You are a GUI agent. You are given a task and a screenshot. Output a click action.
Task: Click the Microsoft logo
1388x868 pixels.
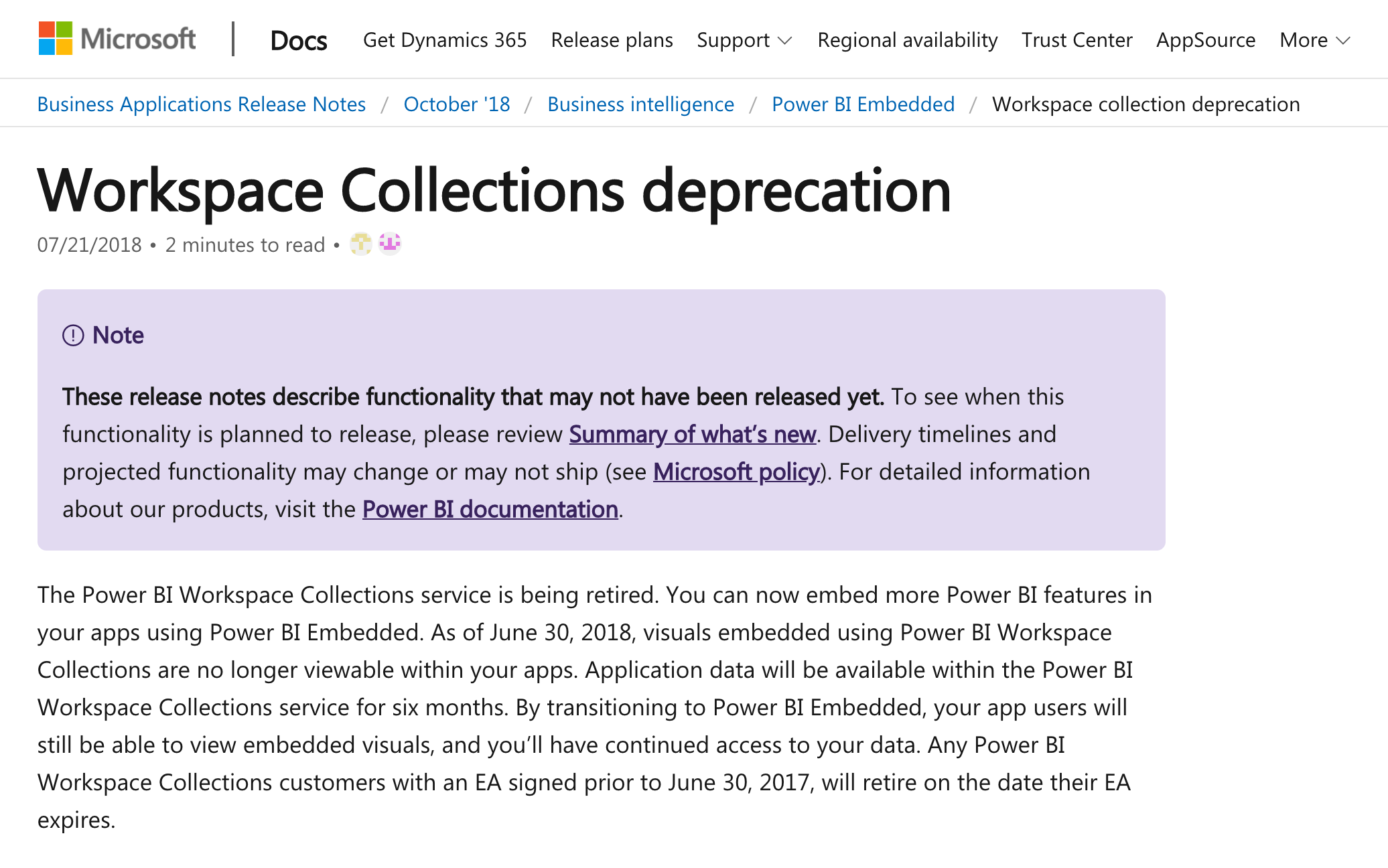point(117,39)
